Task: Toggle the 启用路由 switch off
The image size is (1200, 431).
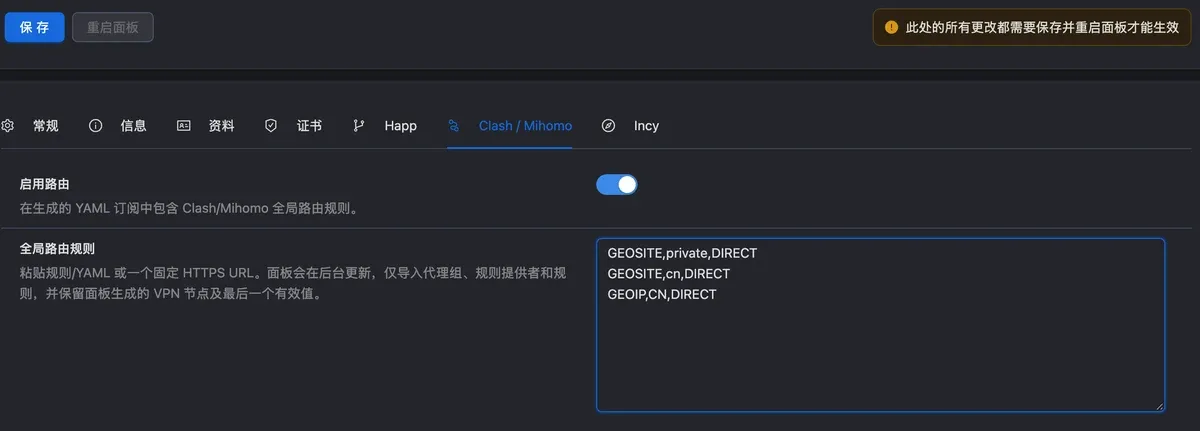Action: tap(617, 184)
